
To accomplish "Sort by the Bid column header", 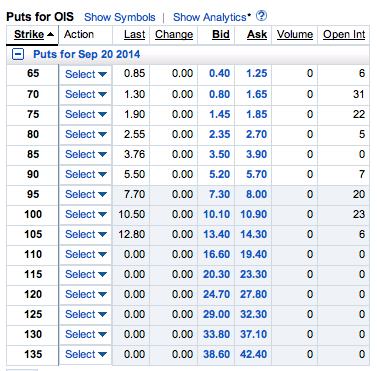I will [x=221, y=34].
